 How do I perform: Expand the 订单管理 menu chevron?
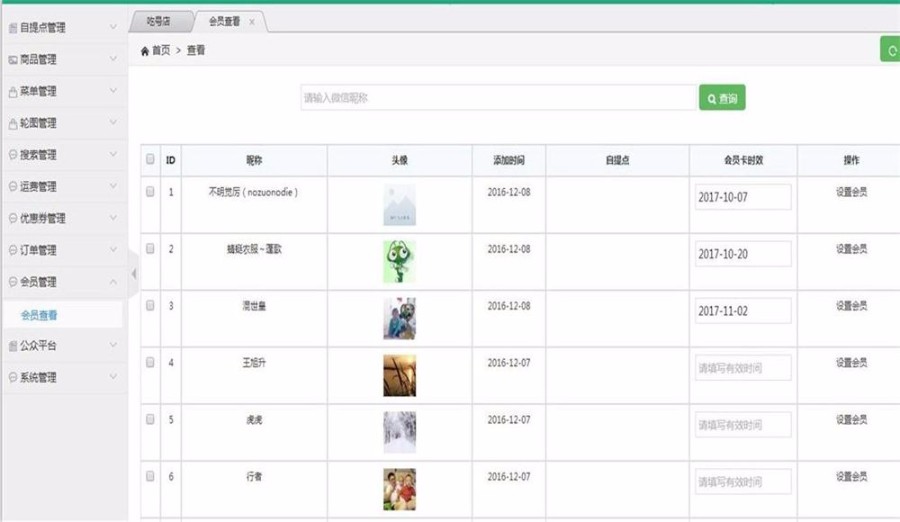113,250
